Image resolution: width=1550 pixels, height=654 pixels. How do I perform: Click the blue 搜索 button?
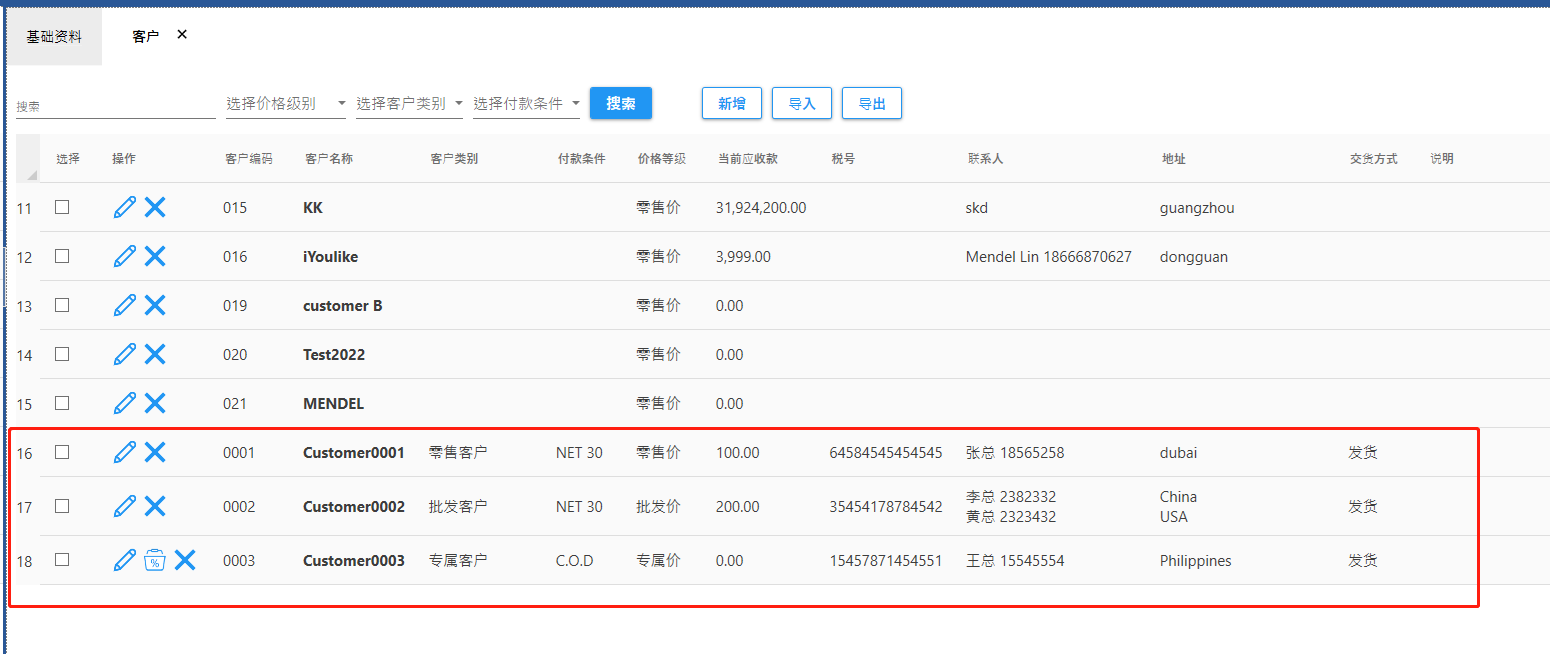point(620,103)
